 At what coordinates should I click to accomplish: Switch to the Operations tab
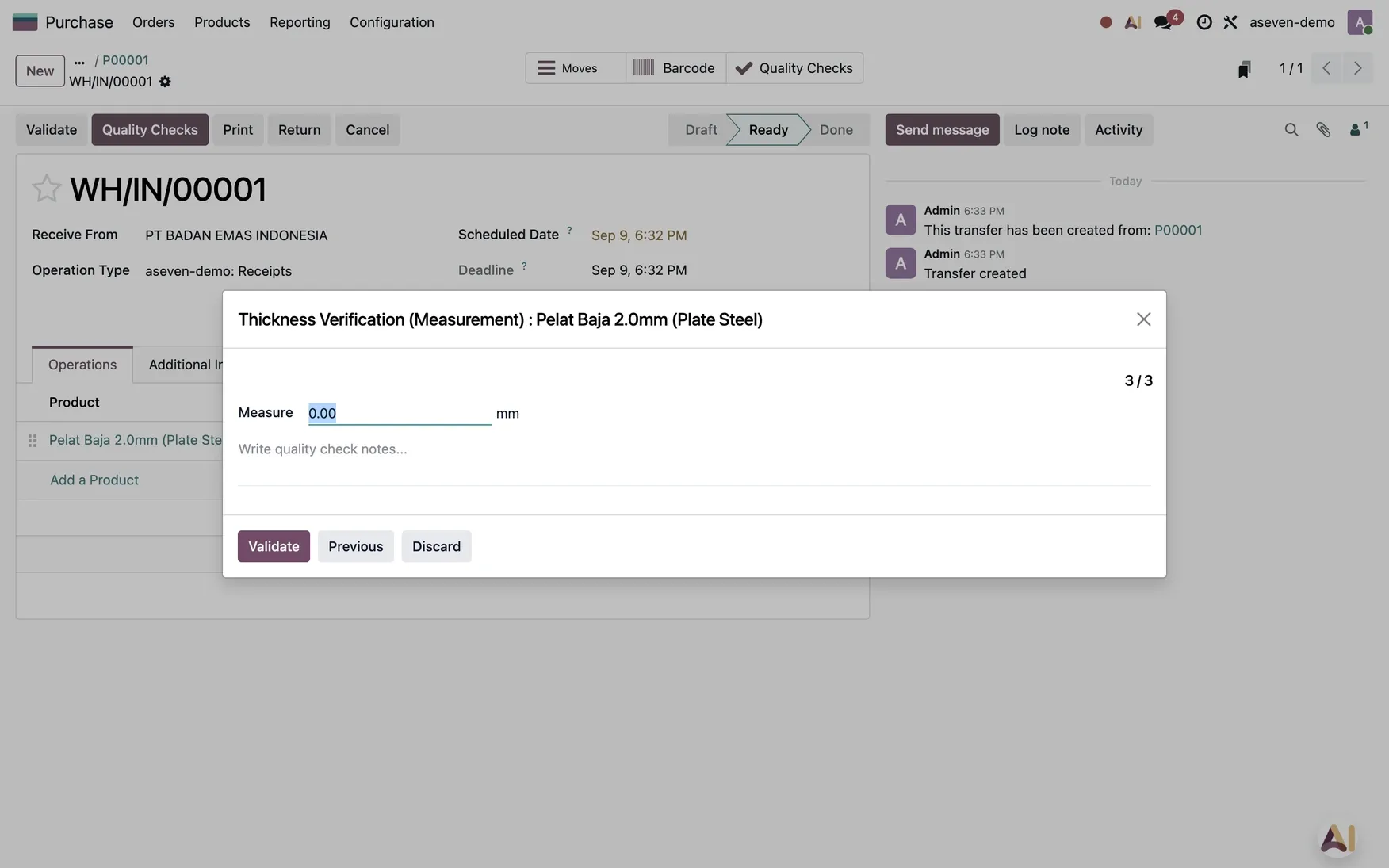pos(82,365)
